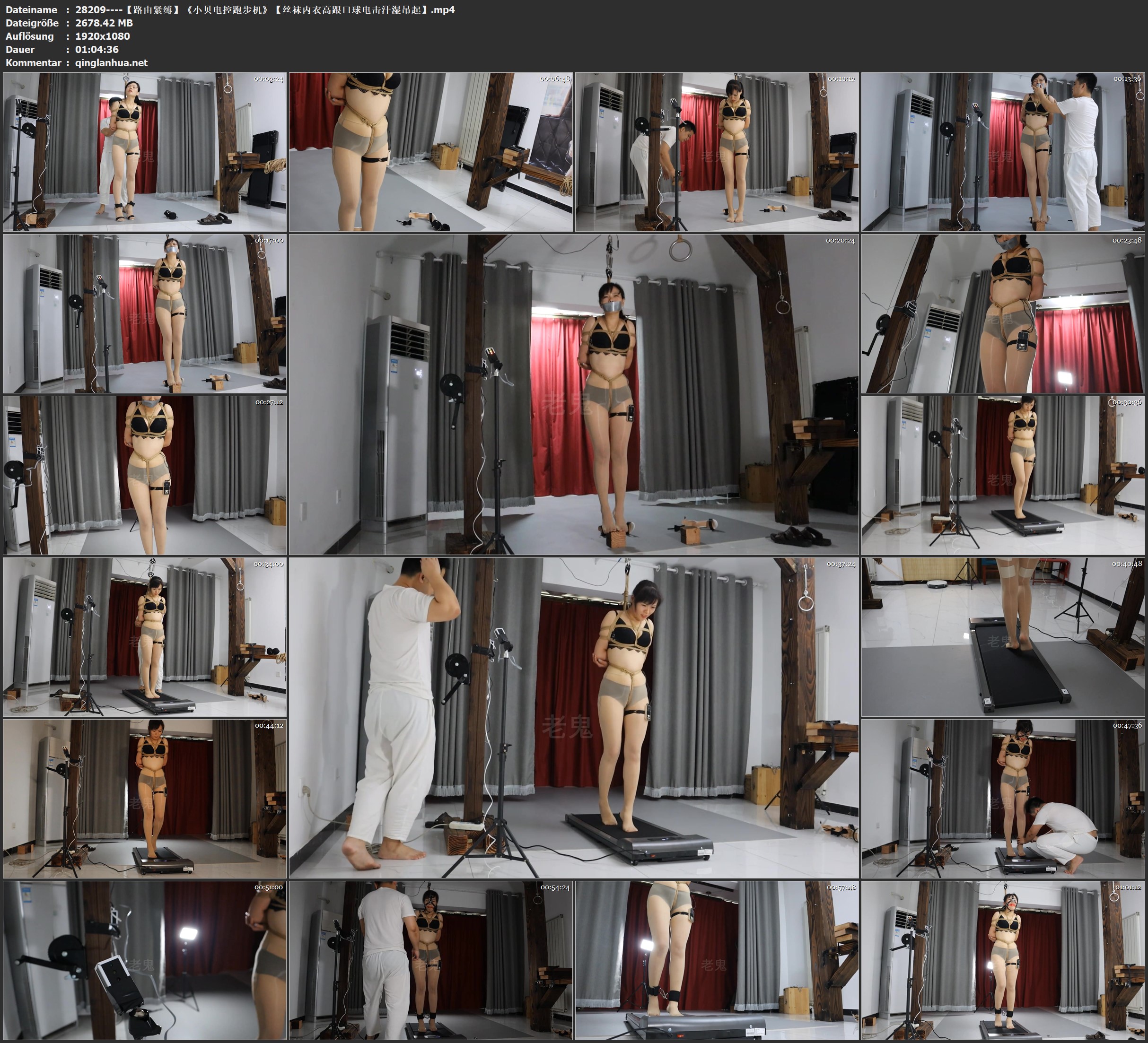Click the frame at 00:30:36
The height and width of the screenshot is (1043, 1148).
[x=1003, y=475]
